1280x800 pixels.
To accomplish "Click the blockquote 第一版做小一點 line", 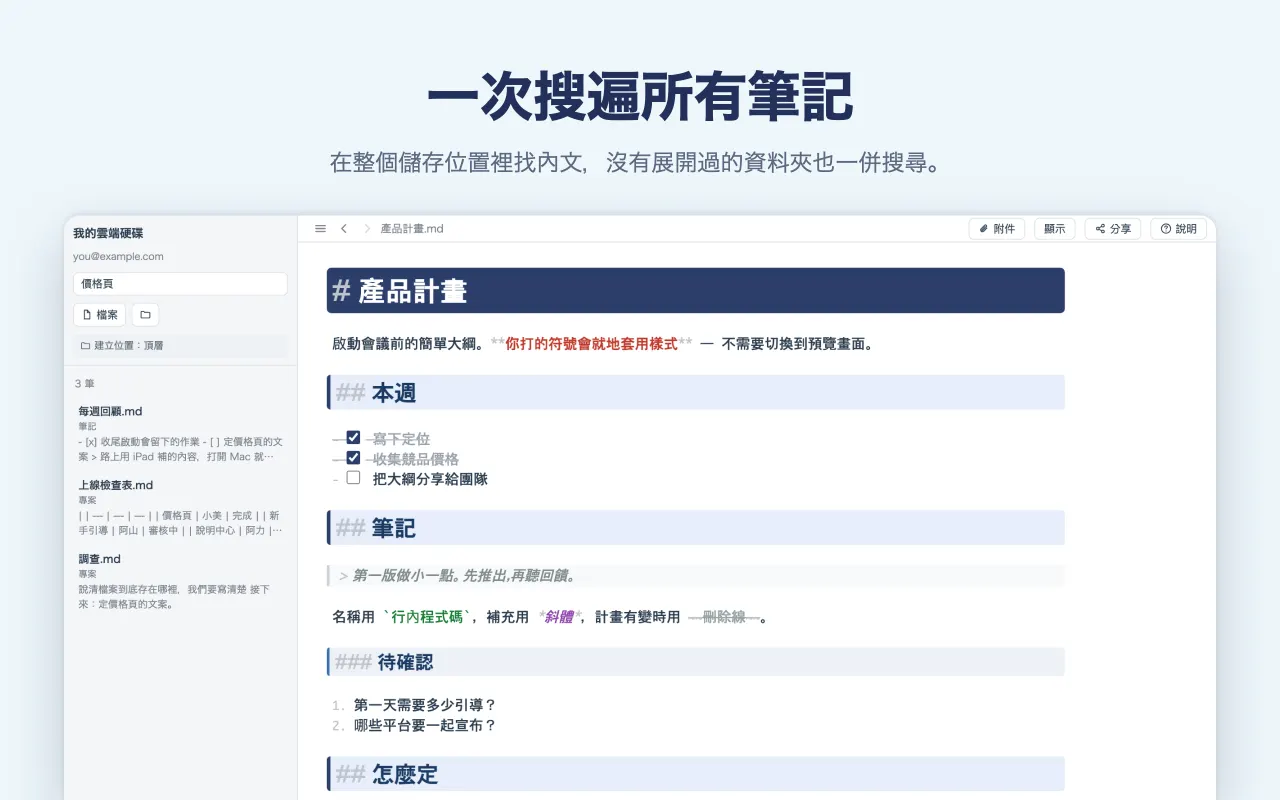I will (x=696, y=576).
